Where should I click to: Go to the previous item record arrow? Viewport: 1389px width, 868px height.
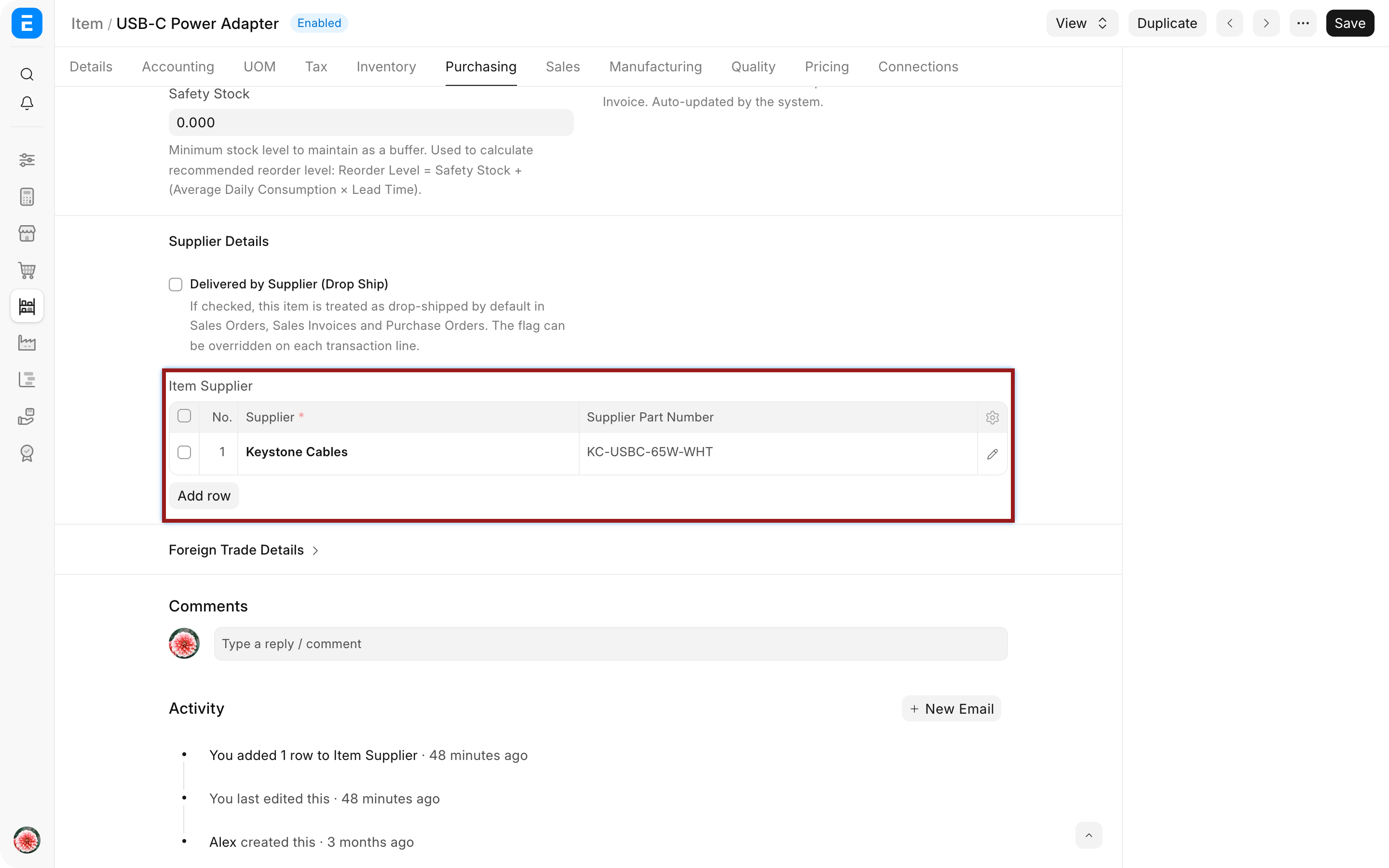pos(1229,23)
